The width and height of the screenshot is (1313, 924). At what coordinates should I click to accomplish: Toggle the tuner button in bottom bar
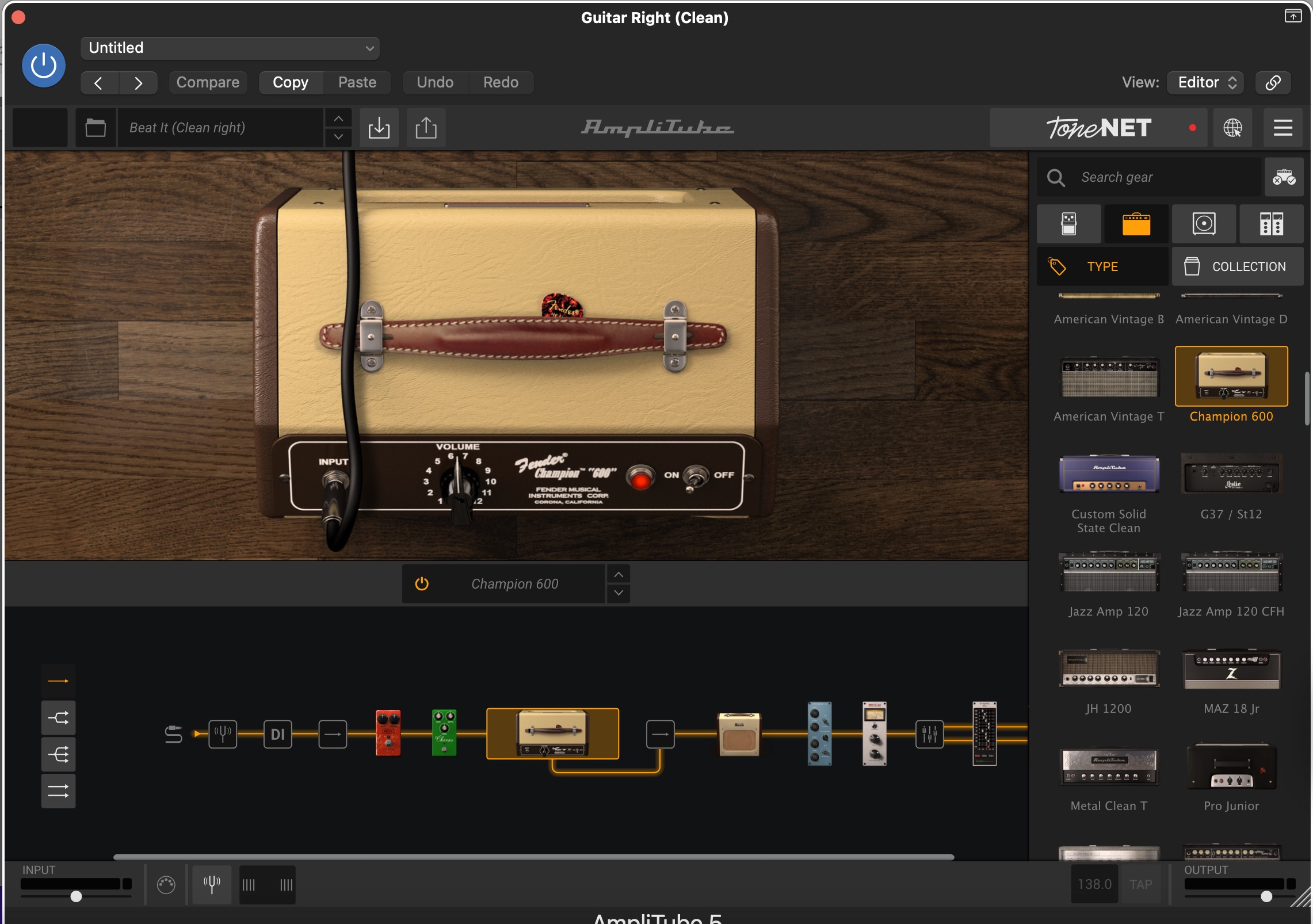point(212,885)
